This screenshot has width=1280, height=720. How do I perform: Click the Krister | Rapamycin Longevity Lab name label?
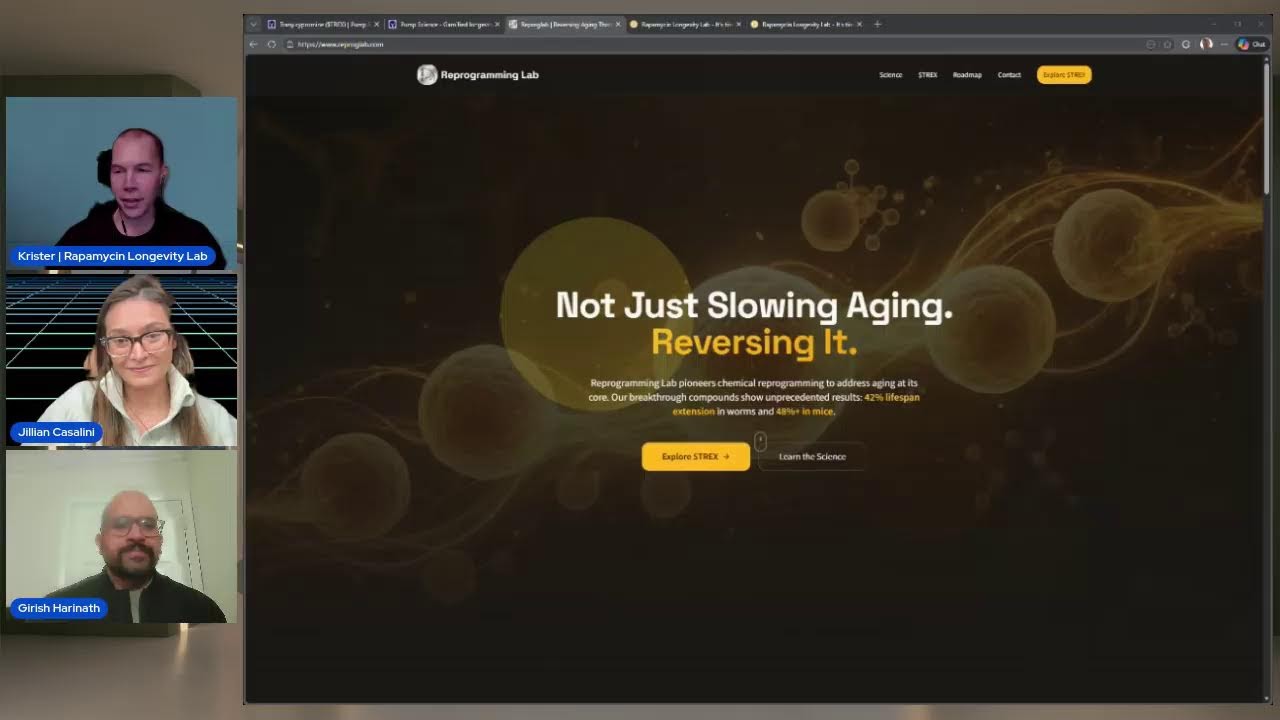click(112, 256)
